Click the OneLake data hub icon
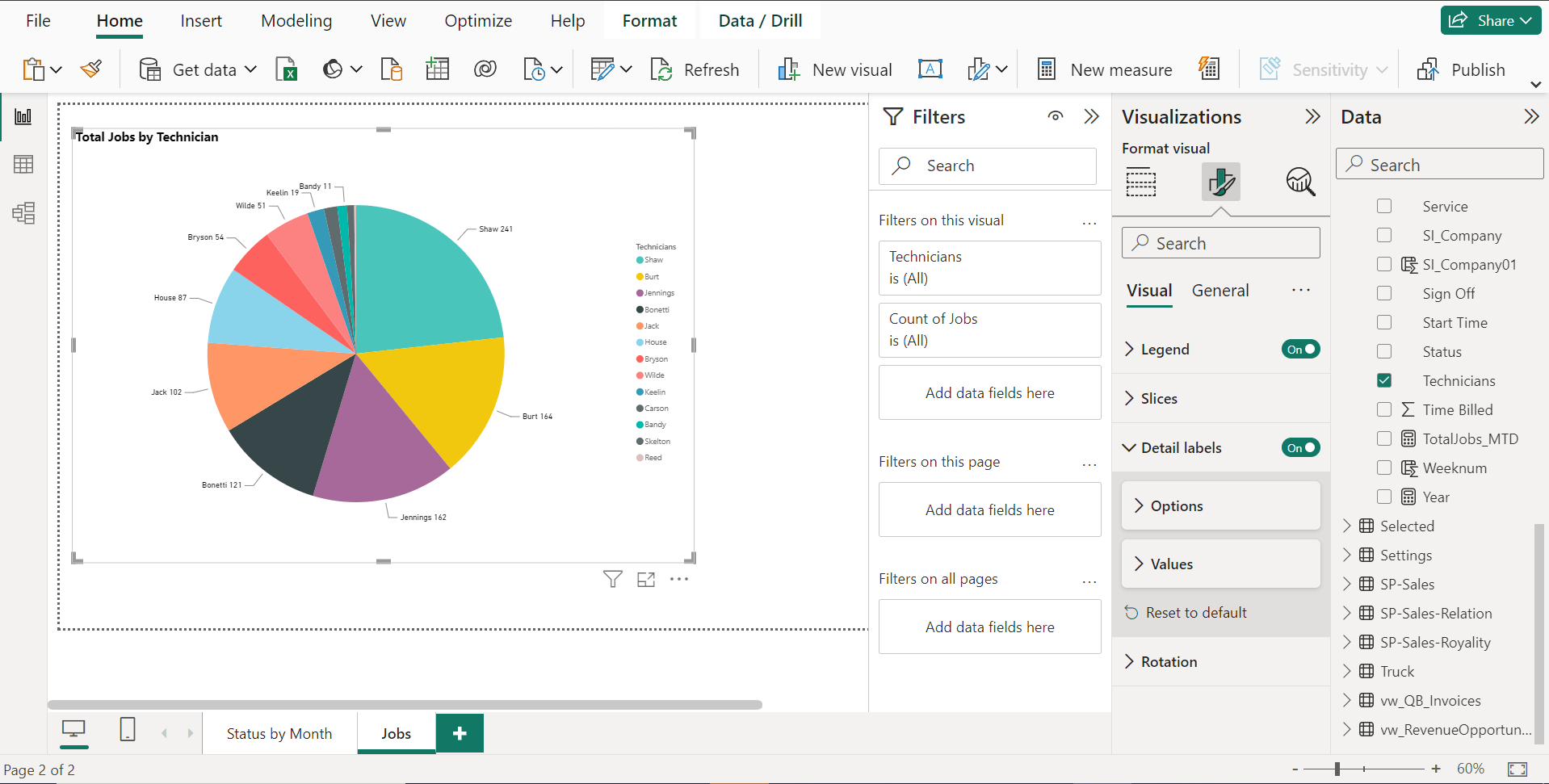Screen dimensions: 1549x784 click(333, 69)
